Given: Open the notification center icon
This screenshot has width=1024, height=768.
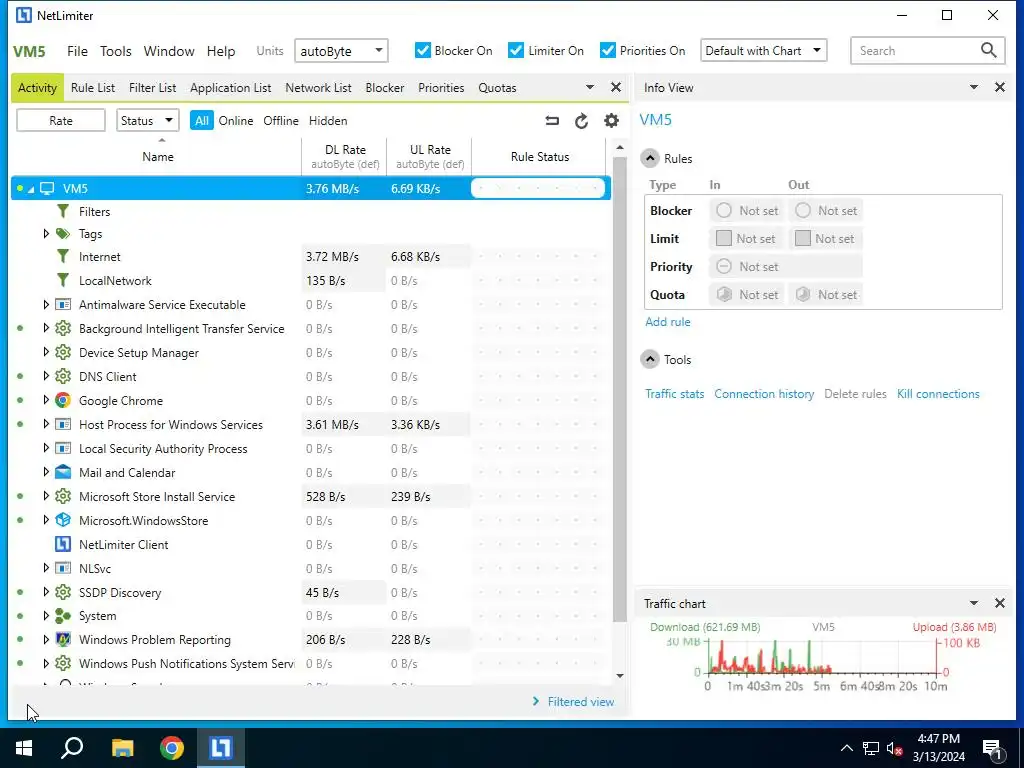Looking at the screenshot, I should pyautogui.click(x=993, y=750).
